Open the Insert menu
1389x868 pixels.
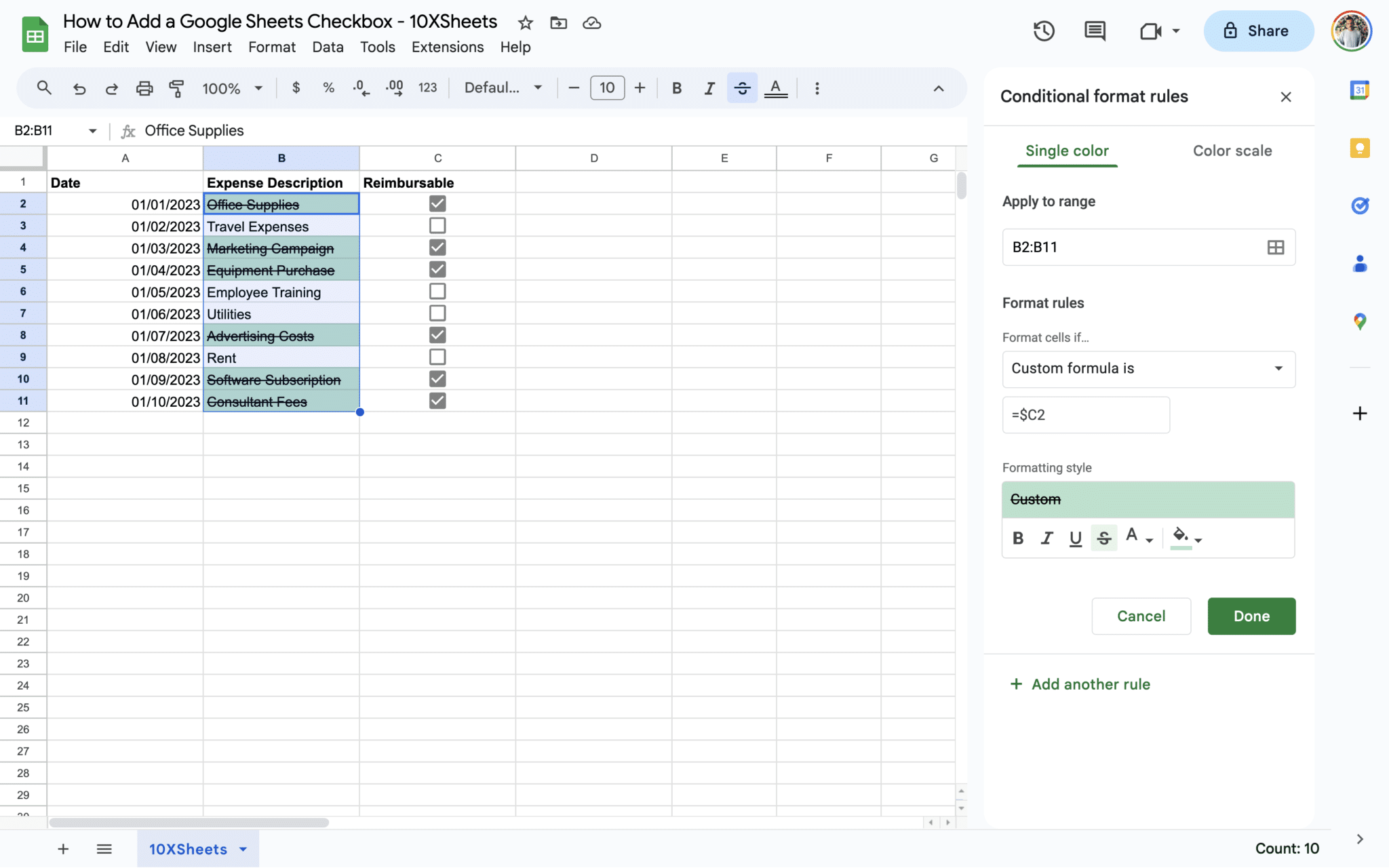coord(212,47)
